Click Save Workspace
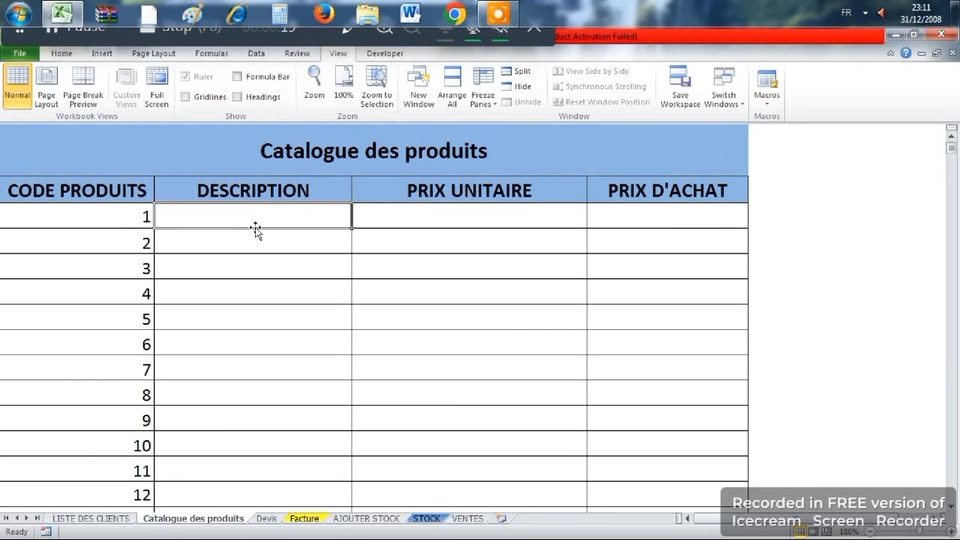960x540 pixels. (x=680, y=86)
